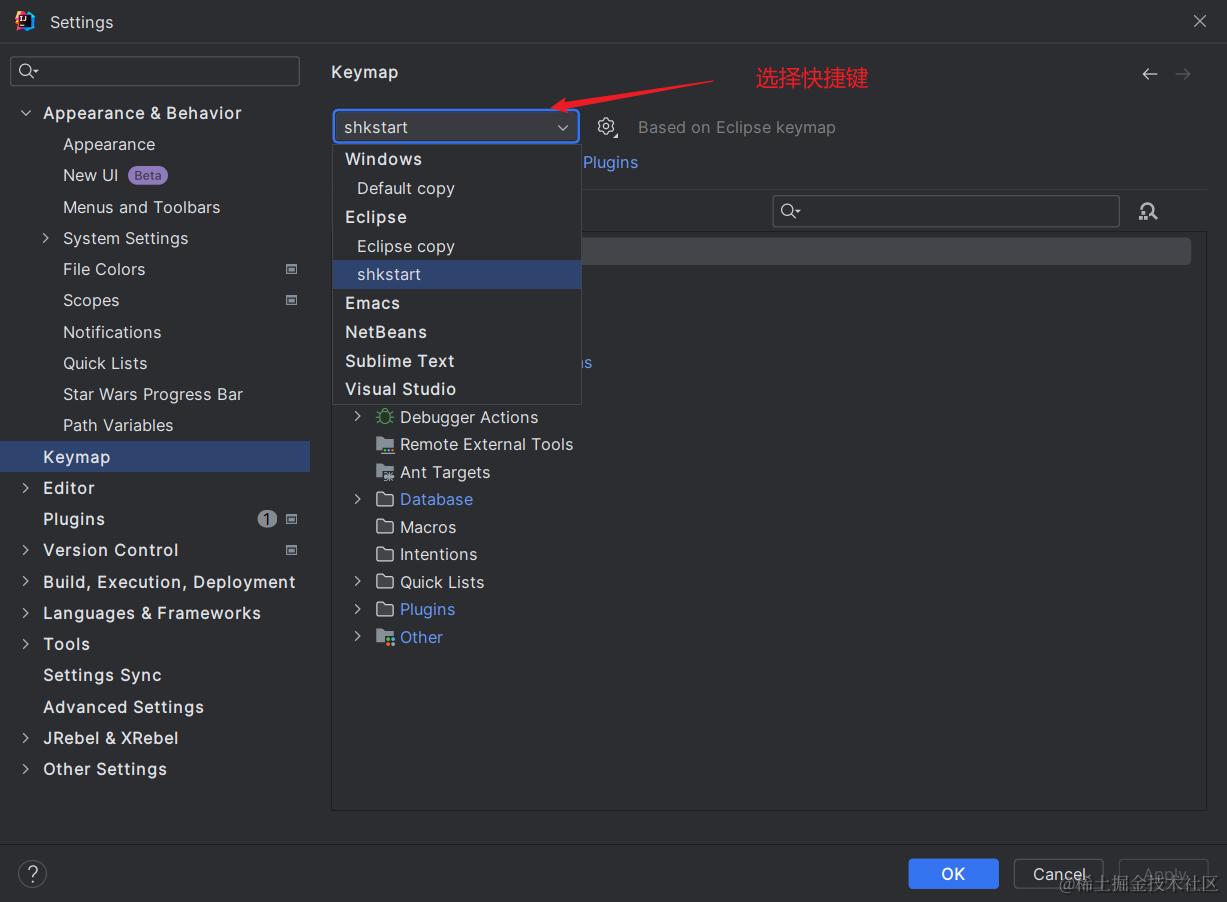Open Appearance settings page

tap(109, 144)
